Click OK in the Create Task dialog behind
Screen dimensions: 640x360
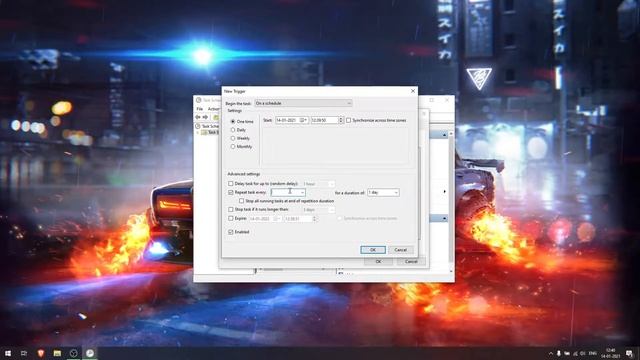click(379, 262)
